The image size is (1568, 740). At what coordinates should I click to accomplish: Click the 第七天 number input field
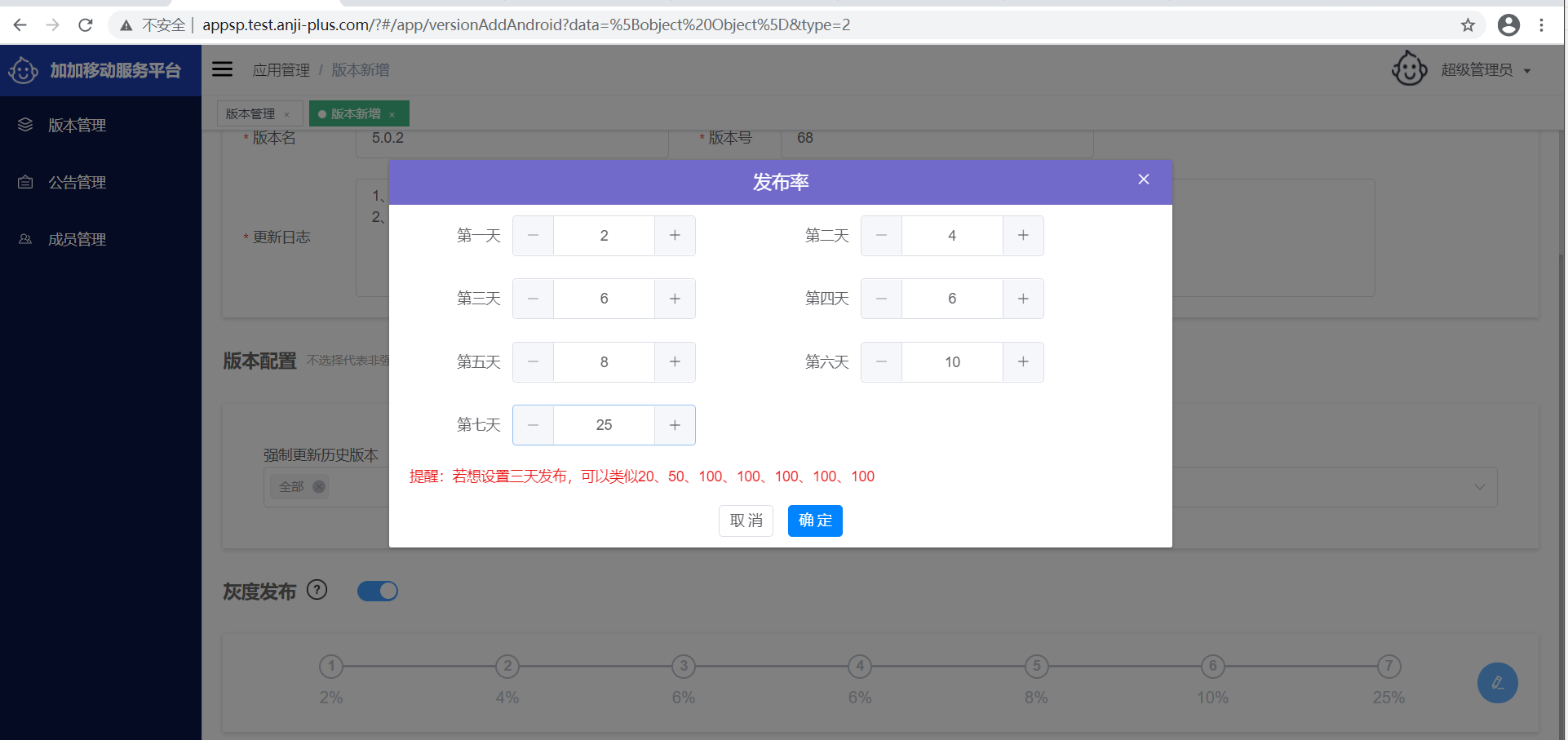tap(604, 425)
